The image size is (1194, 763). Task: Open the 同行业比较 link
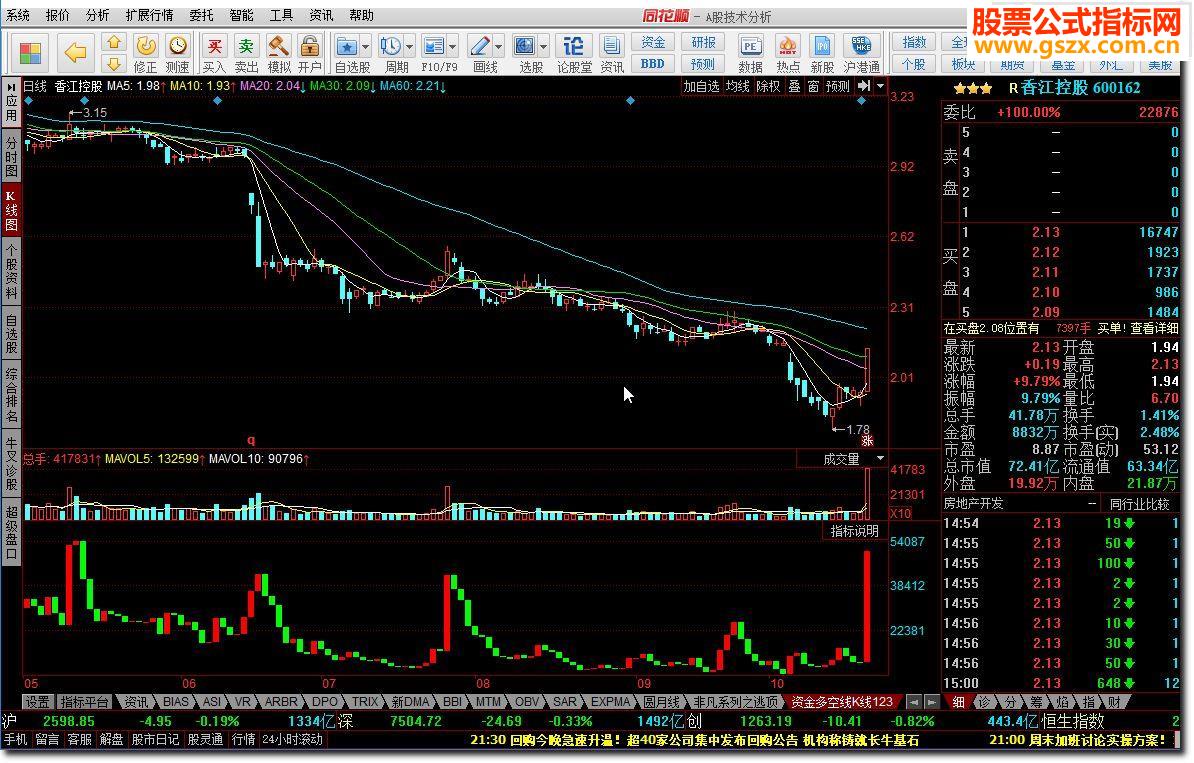click(x=1139, y=503)
